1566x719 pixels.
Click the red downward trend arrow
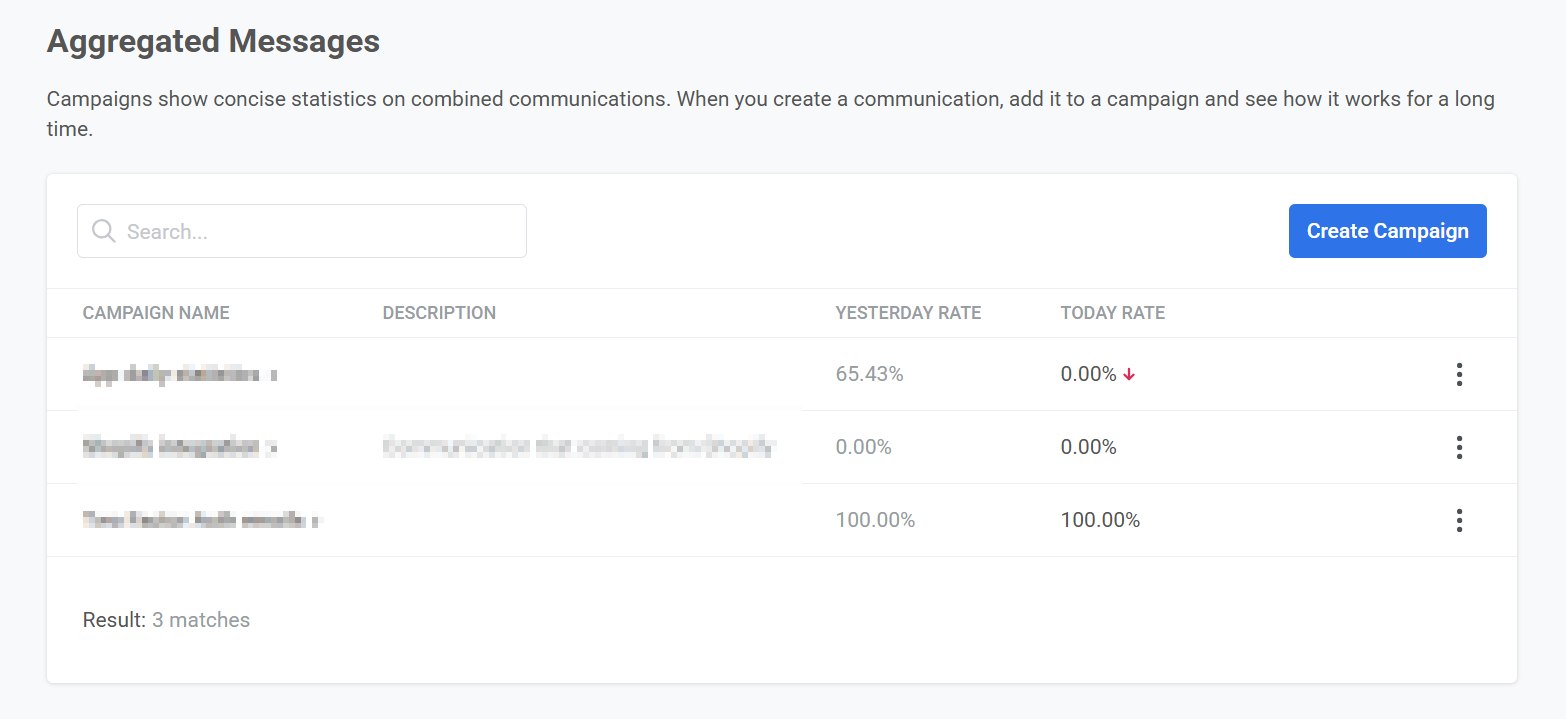[1128, 372]
